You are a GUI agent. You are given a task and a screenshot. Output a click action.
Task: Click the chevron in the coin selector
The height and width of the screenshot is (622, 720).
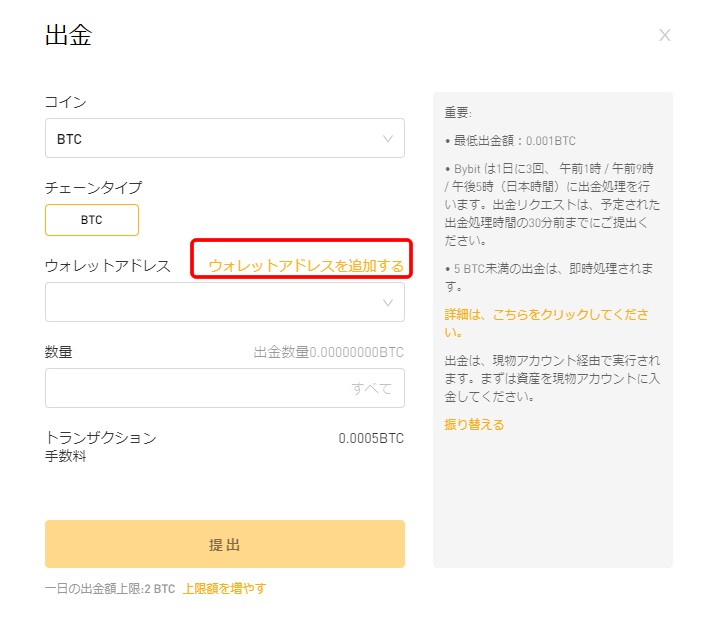pos(388,139)
